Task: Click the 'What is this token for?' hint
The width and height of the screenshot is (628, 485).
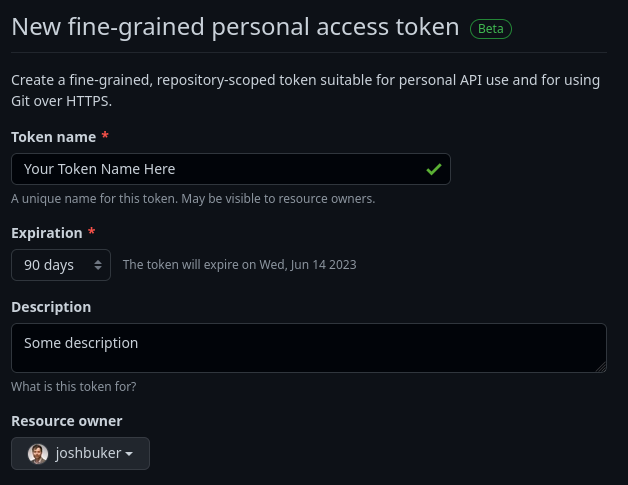Action: pos(74,386)
